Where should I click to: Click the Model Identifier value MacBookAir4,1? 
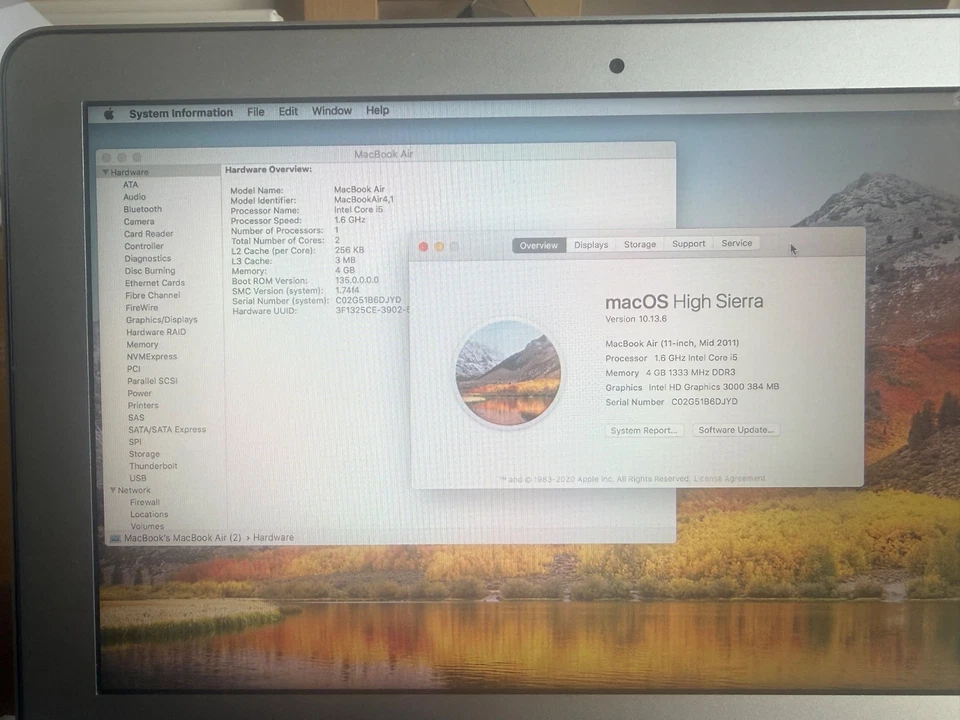coord(364,200)
